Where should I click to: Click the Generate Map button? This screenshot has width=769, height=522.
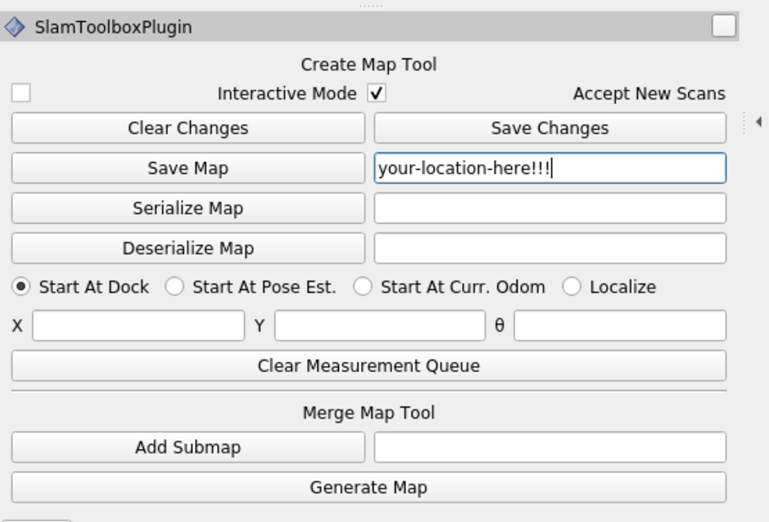(369, 487)
